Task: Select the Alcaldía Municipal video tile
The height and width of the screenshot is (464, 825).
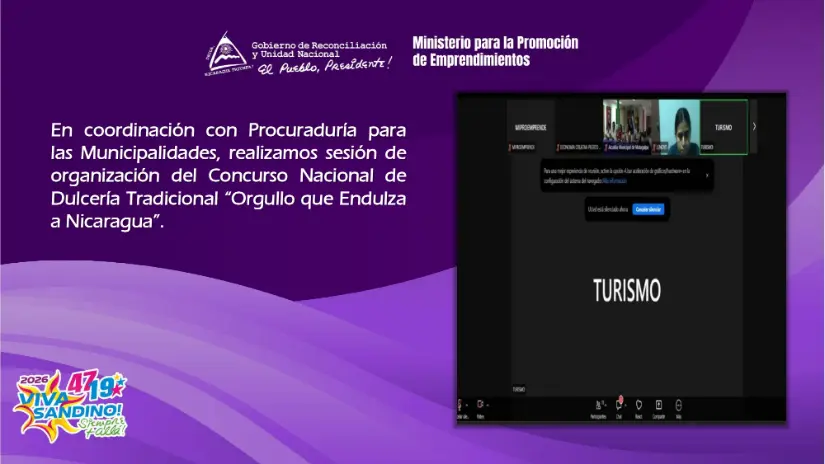Action: point(627,127)
